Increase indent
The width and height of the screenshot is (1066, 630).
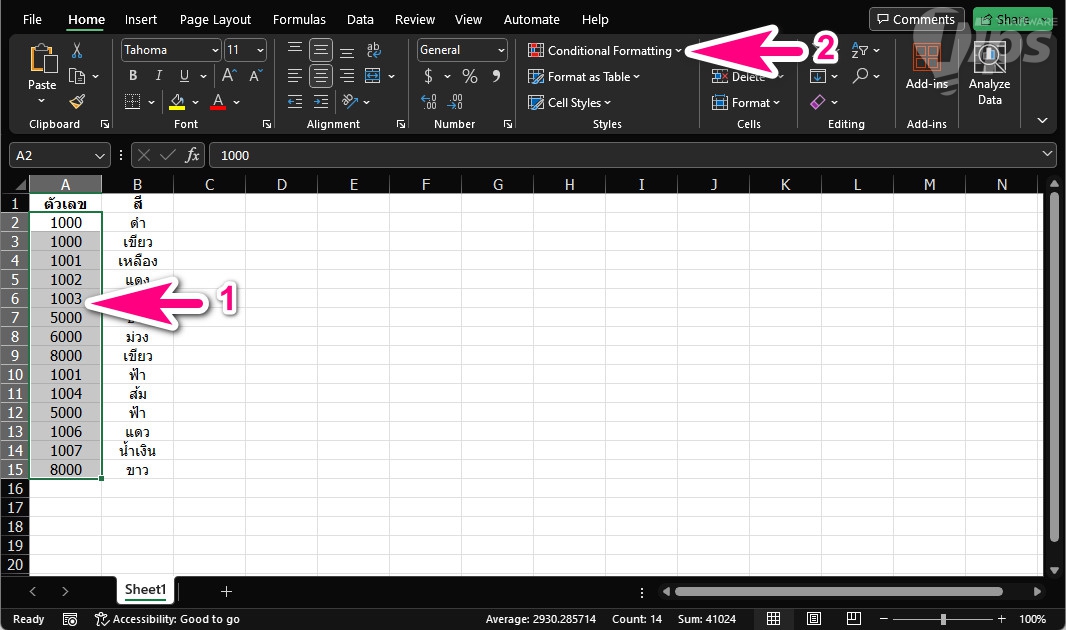[321, 102]
